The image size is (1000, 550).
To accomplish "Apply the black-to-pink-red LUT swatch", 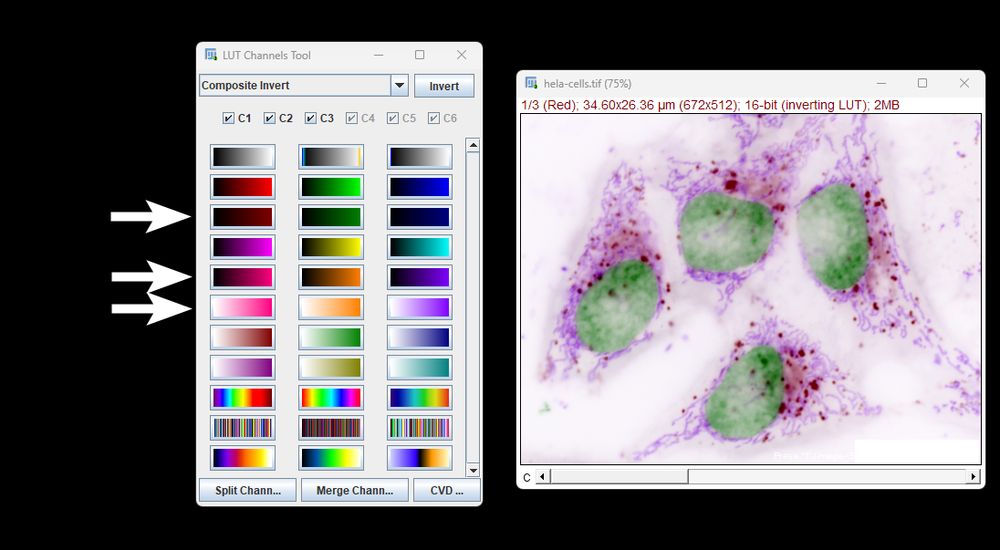I will [x=243, y=277].
